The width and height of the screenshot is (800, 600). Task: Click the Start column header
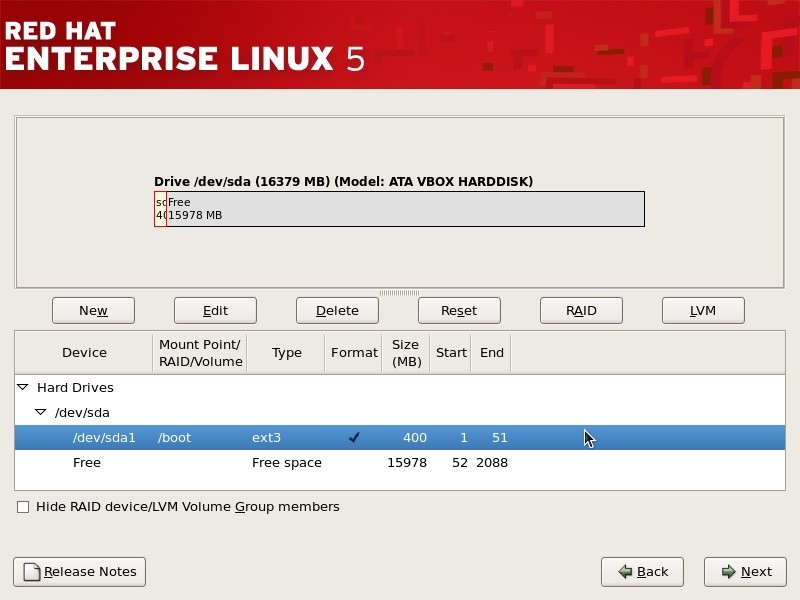pos(451,353)
